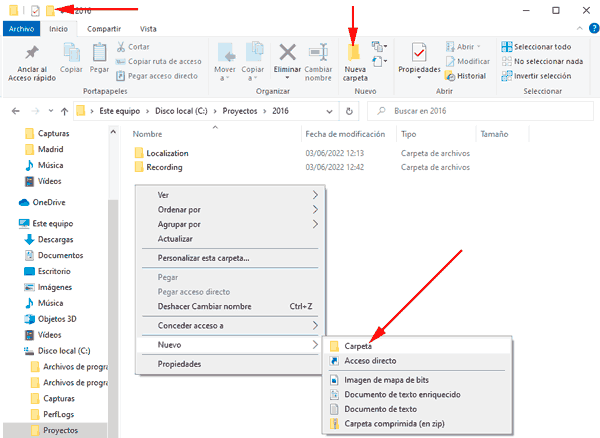
Task: Open the Fácil acceso dropdown icon
Action: tap(379, 61)
